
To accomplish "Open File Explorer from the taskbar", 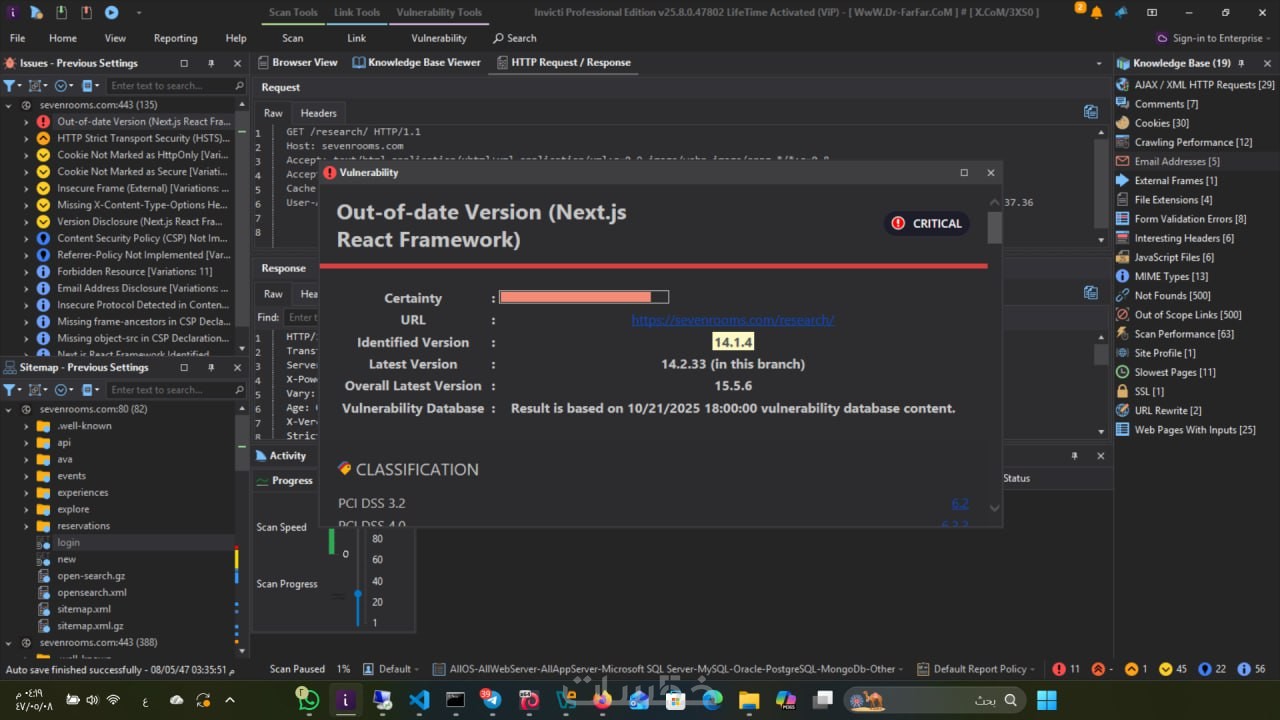I will click(x=748, y=700).
